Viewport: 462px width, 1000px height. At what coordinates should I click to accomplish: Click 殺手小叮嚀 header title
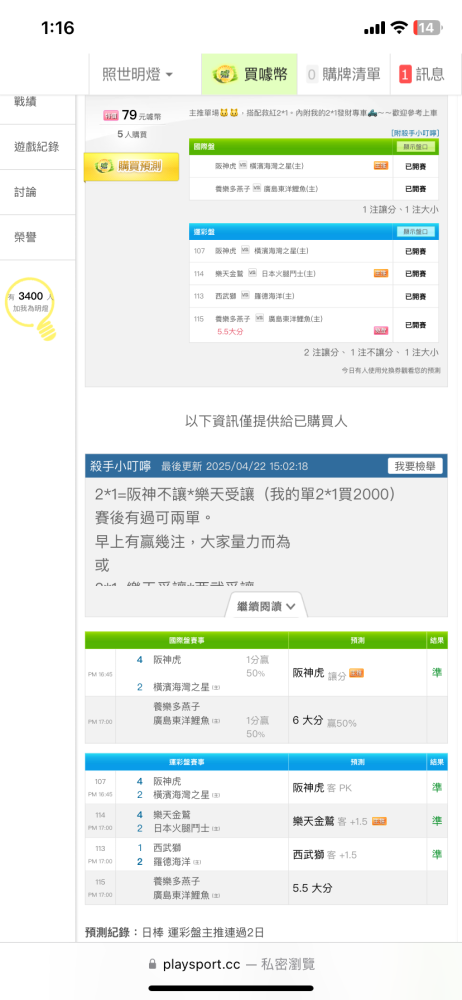pyautogui.click(x=121, y=466)
